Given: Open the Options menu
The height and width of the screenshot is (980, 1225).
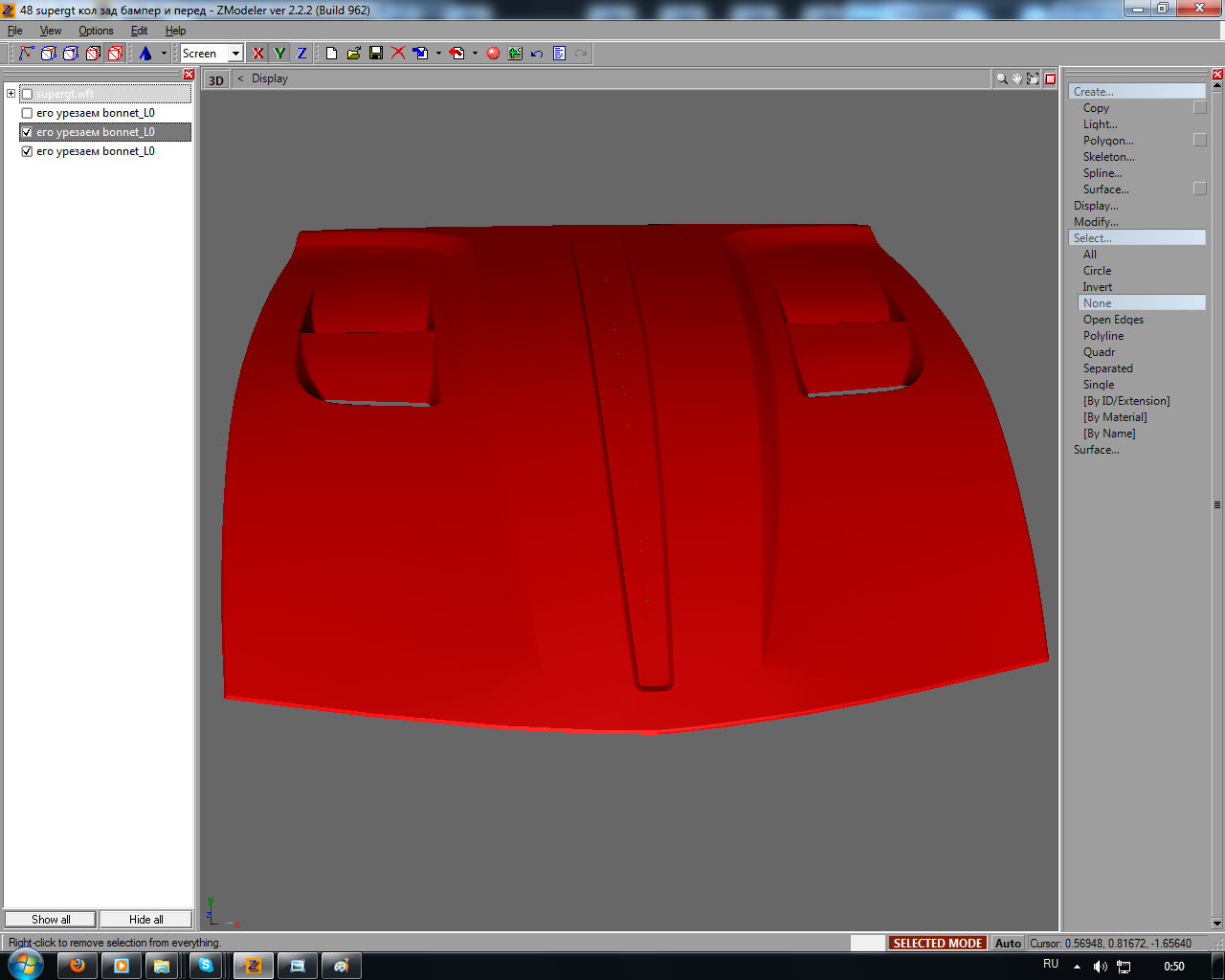Looking at the screenshot, I should [x=96, y=31].
